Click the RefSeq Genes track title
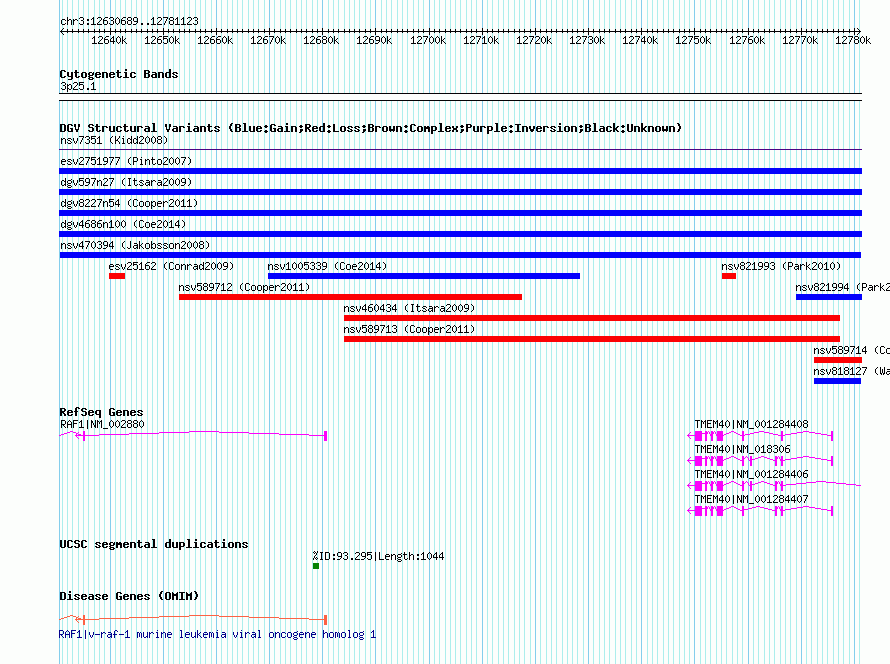The width and height of the screenshot is (890, 664). click(101, 412)
